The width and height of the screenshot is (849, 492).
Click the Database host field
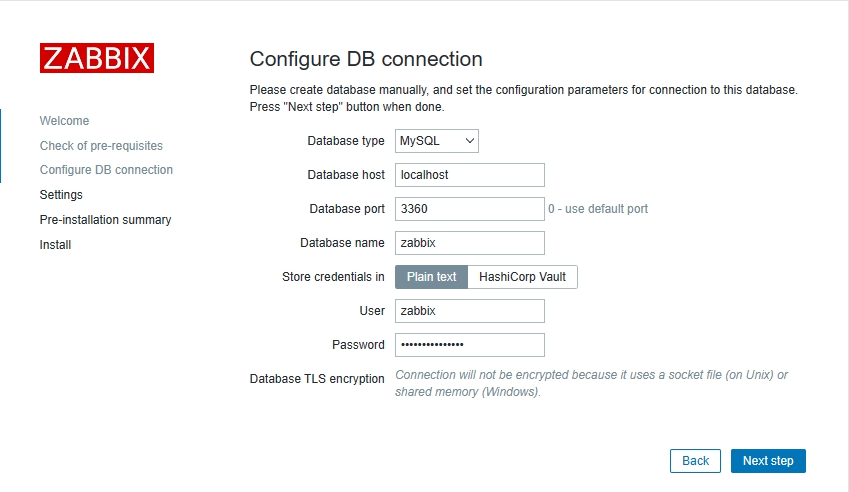pyautogui.click(x=469, y=175)
